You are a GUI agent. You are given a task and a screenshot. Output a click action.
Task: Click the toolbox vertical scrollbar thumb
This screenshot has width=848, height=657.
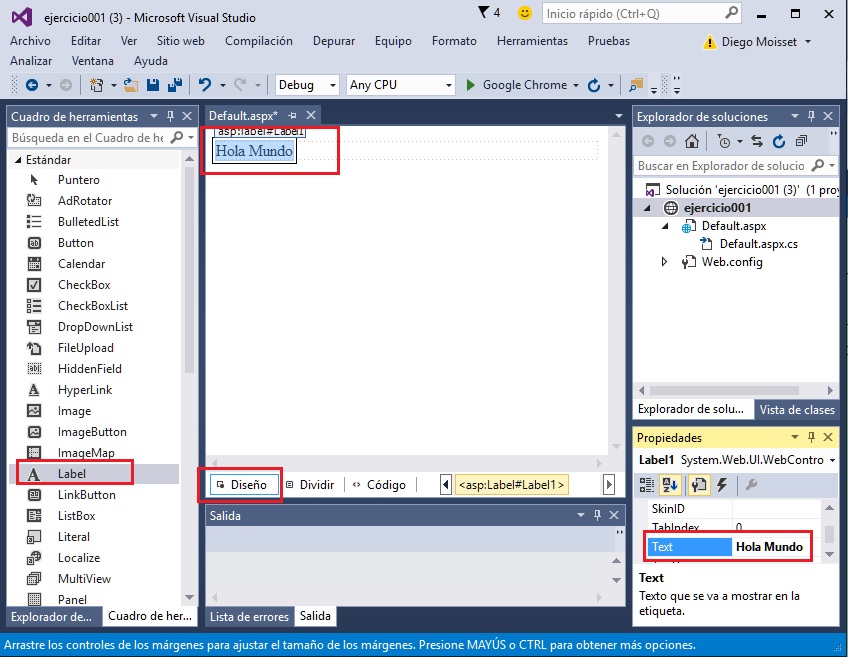pyautogui.click(x=189, y=269)
